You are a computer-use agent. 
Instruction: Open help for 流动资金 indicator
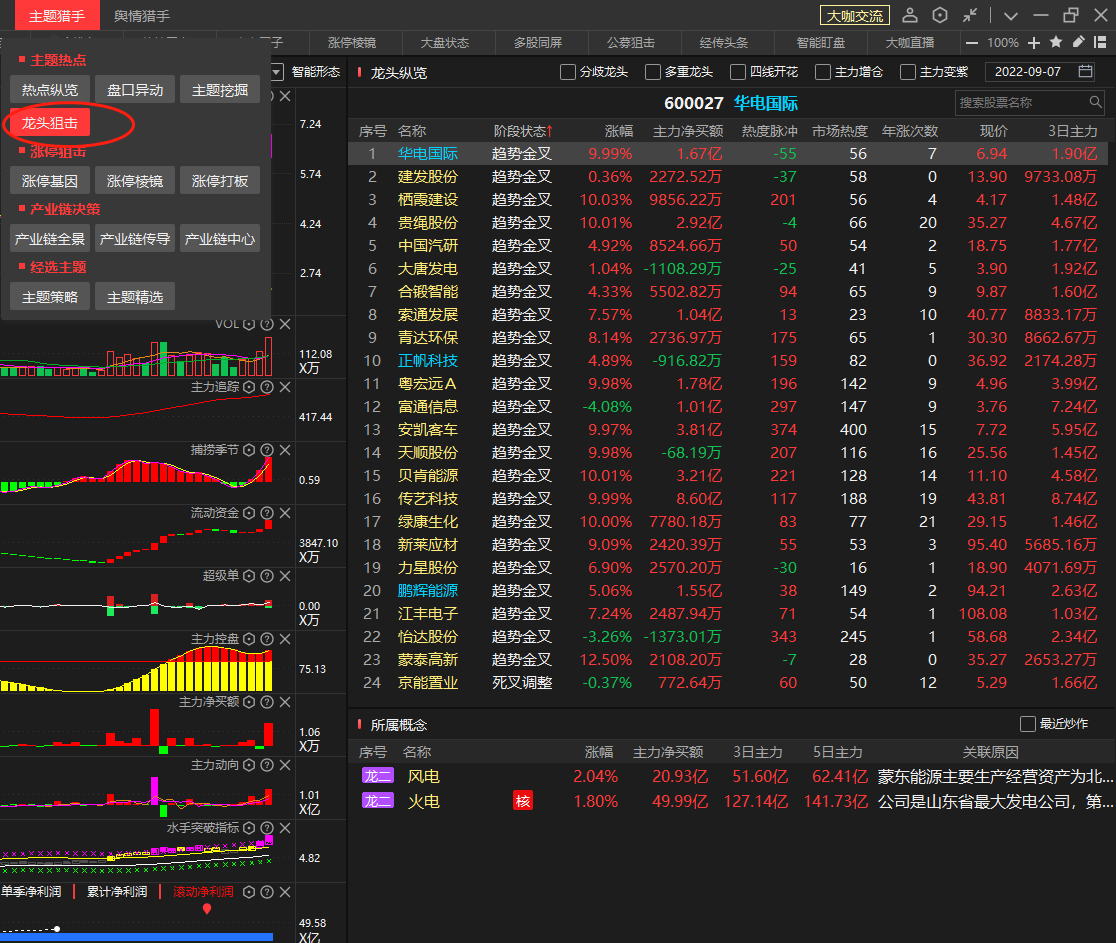click(x=267, y=513)
